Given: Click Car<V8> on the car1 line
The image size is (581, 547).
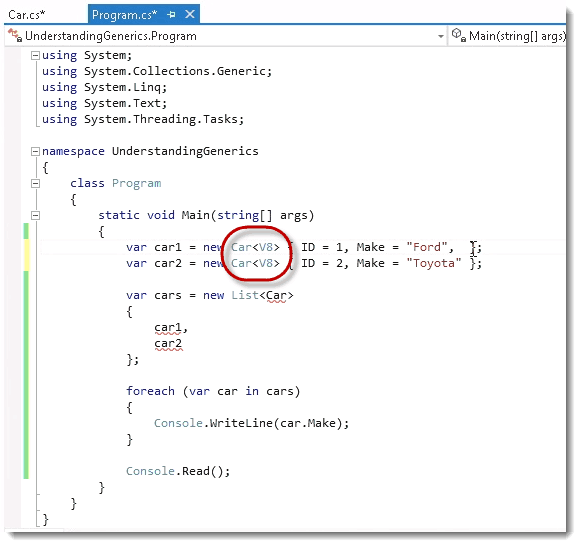Looking at the screenshot, I should tap(255, 247).
